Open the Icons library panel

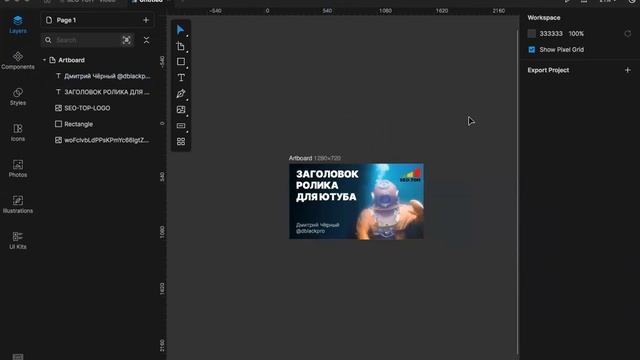click(18, 132)
